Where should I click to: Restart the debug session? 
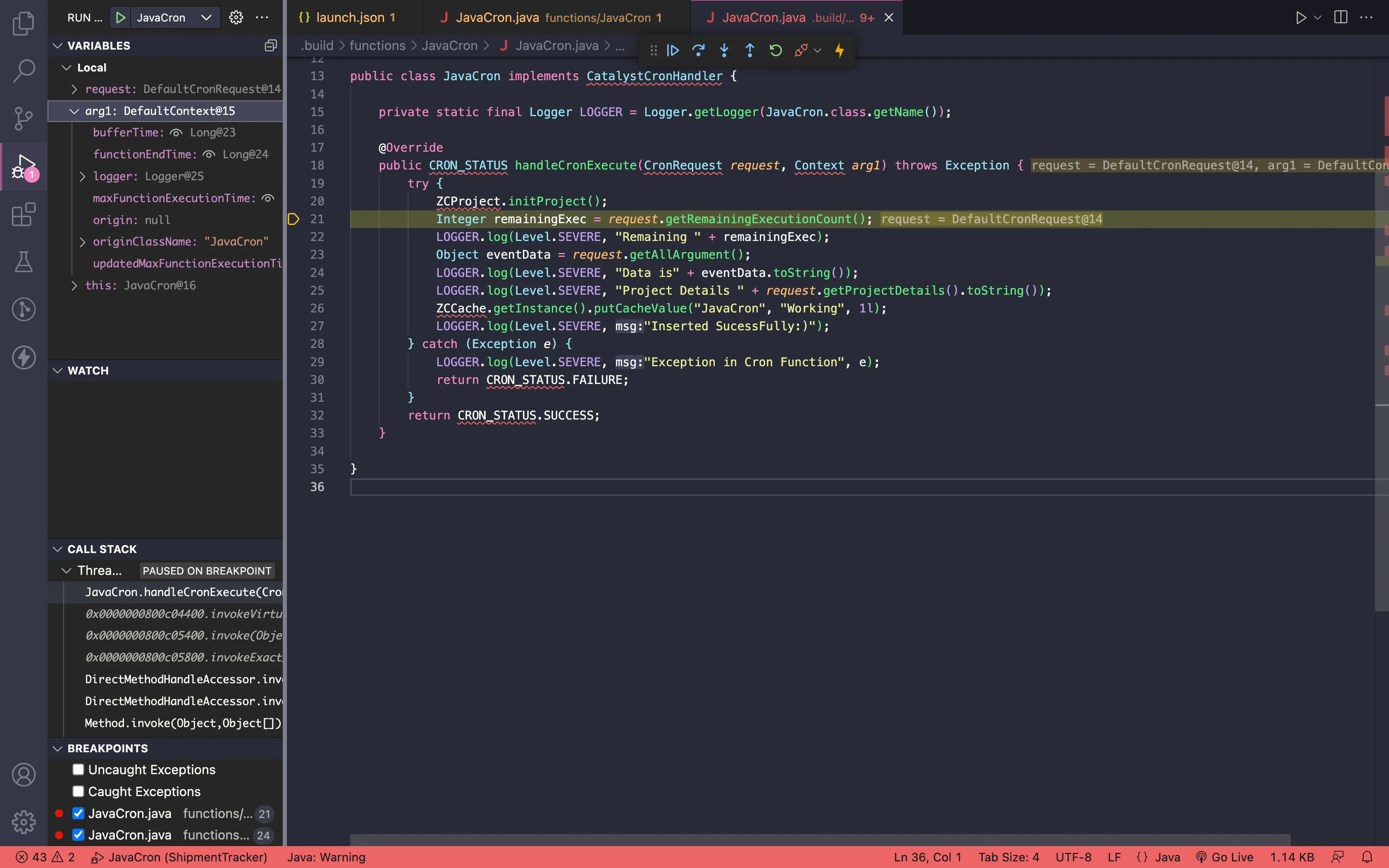776,50
